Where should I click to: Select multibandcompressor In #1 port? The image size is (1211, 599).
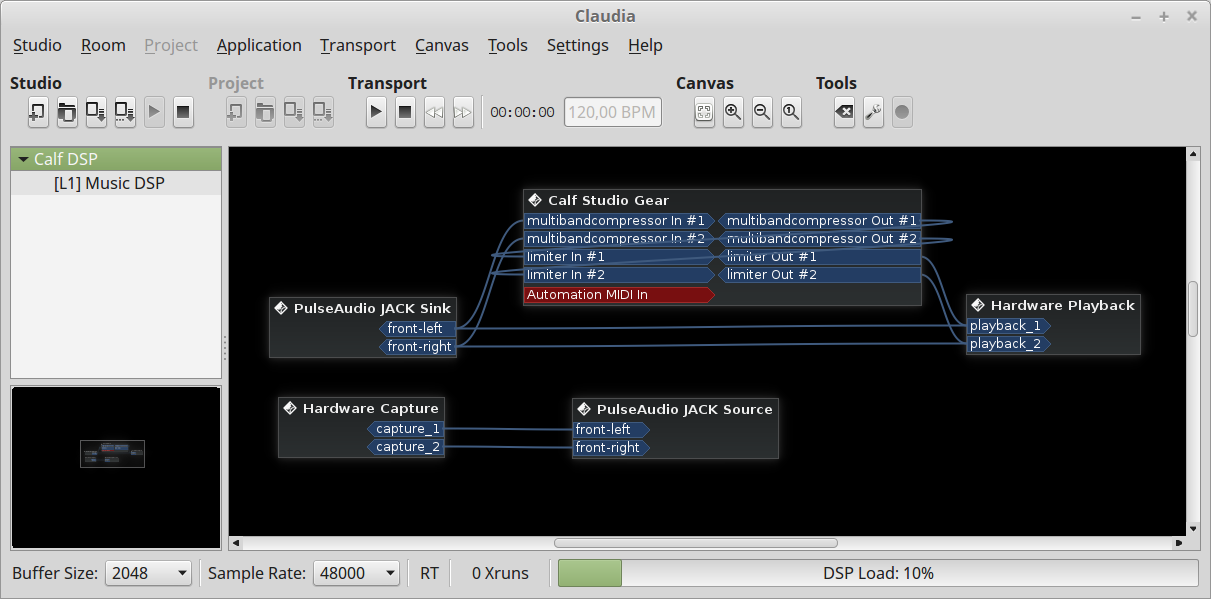click(x=619, y=221)
